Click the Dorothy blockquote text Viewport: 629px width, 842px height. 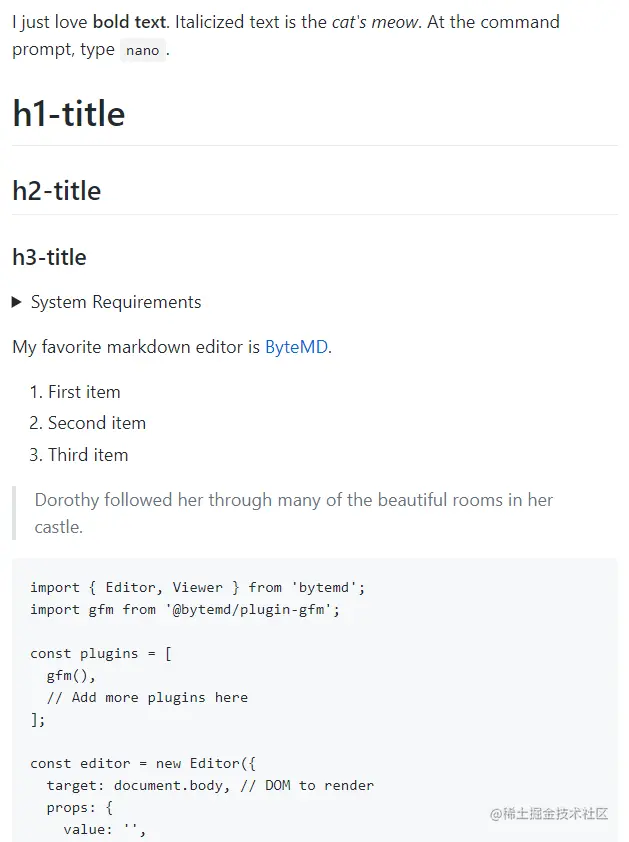pyautogui.click(x=294, y=513)
